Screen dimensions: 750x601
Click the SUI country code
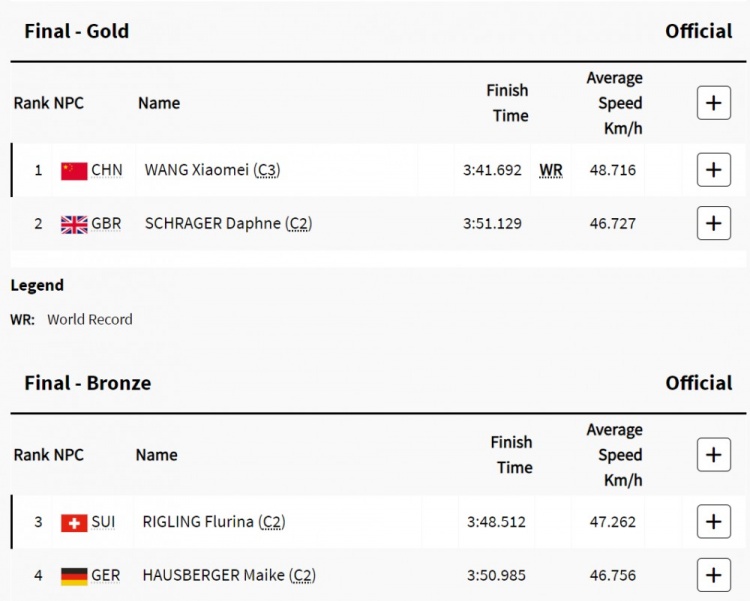103,522
